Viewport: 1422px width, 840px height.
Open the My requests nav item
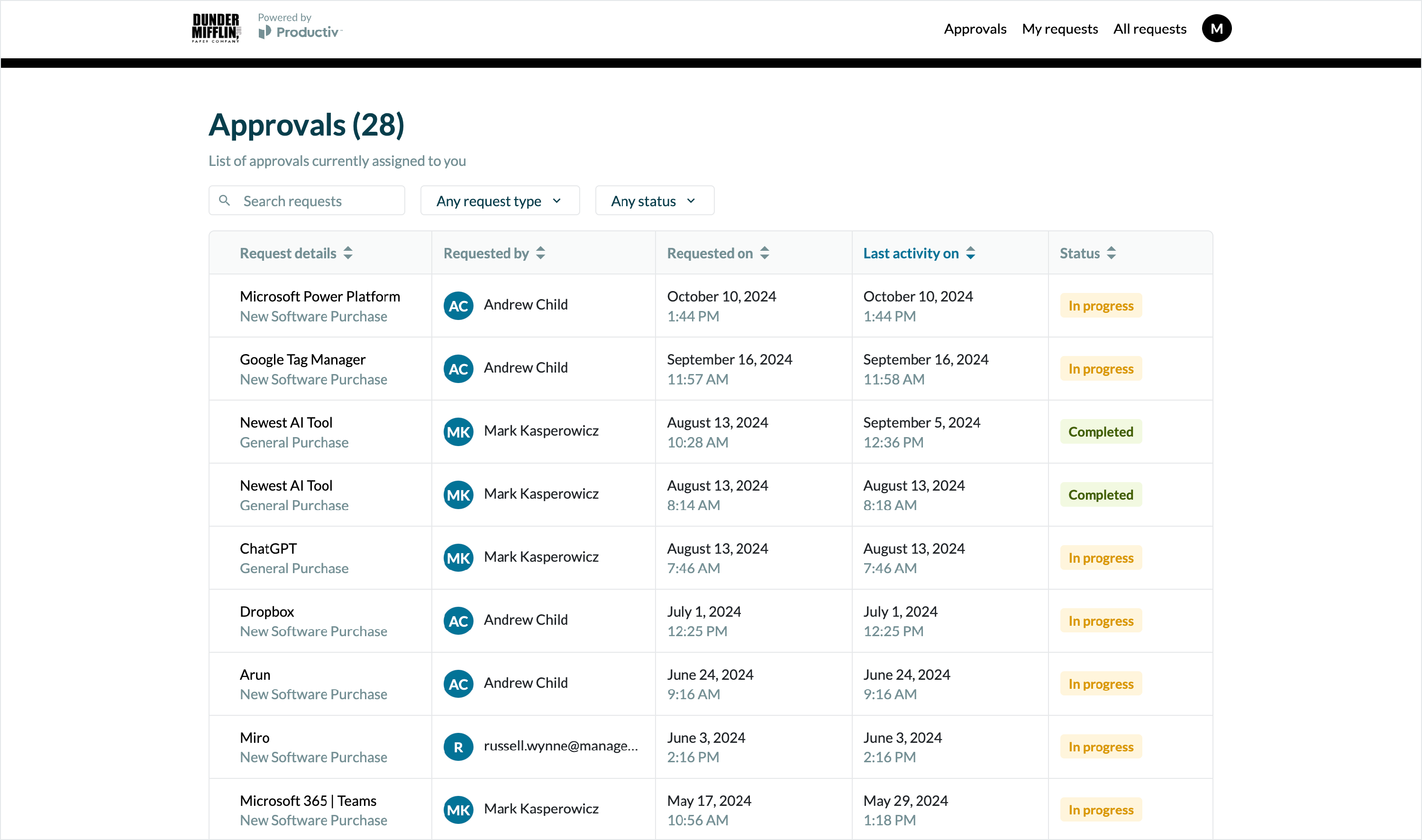pos(1059,29)
